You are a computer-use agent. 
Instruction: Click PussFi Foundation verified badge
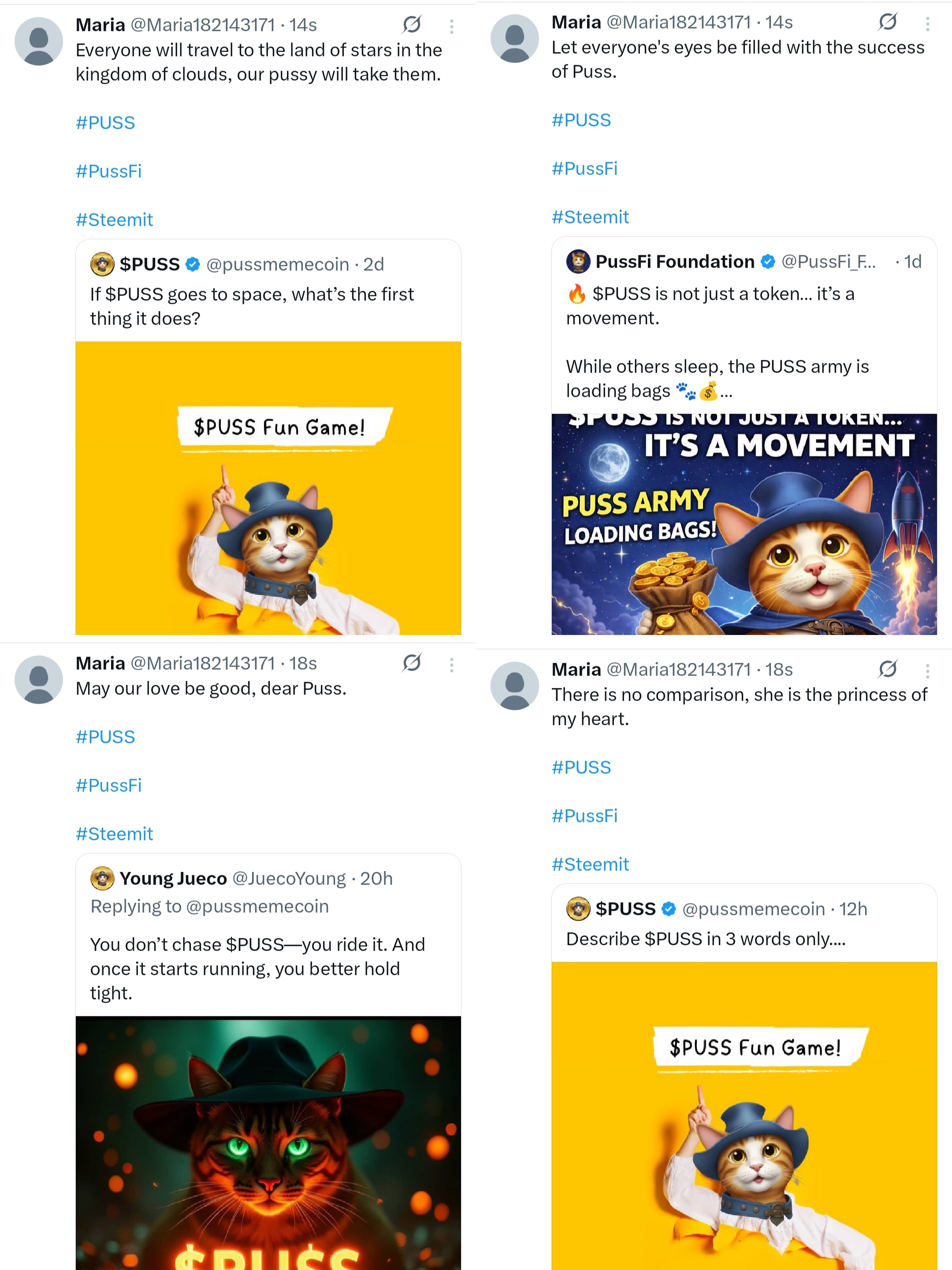click(768, 262)
